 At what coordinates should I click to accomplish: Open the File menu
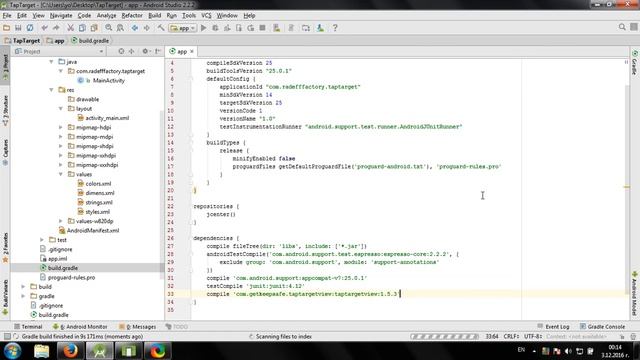click(x=7, y=16)
